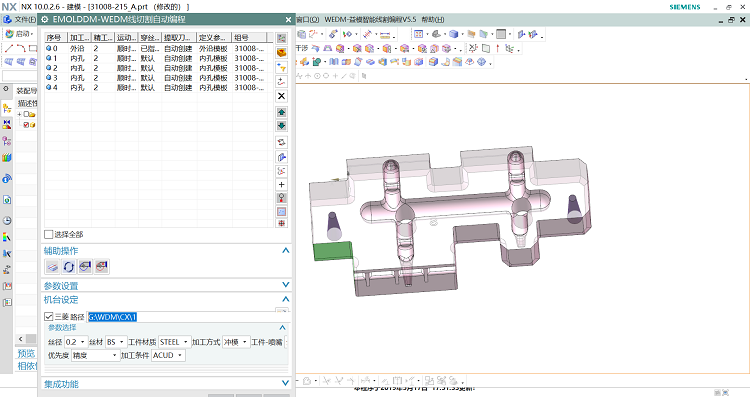
Task: Click the 提取刀... column header
Action: 179,37
